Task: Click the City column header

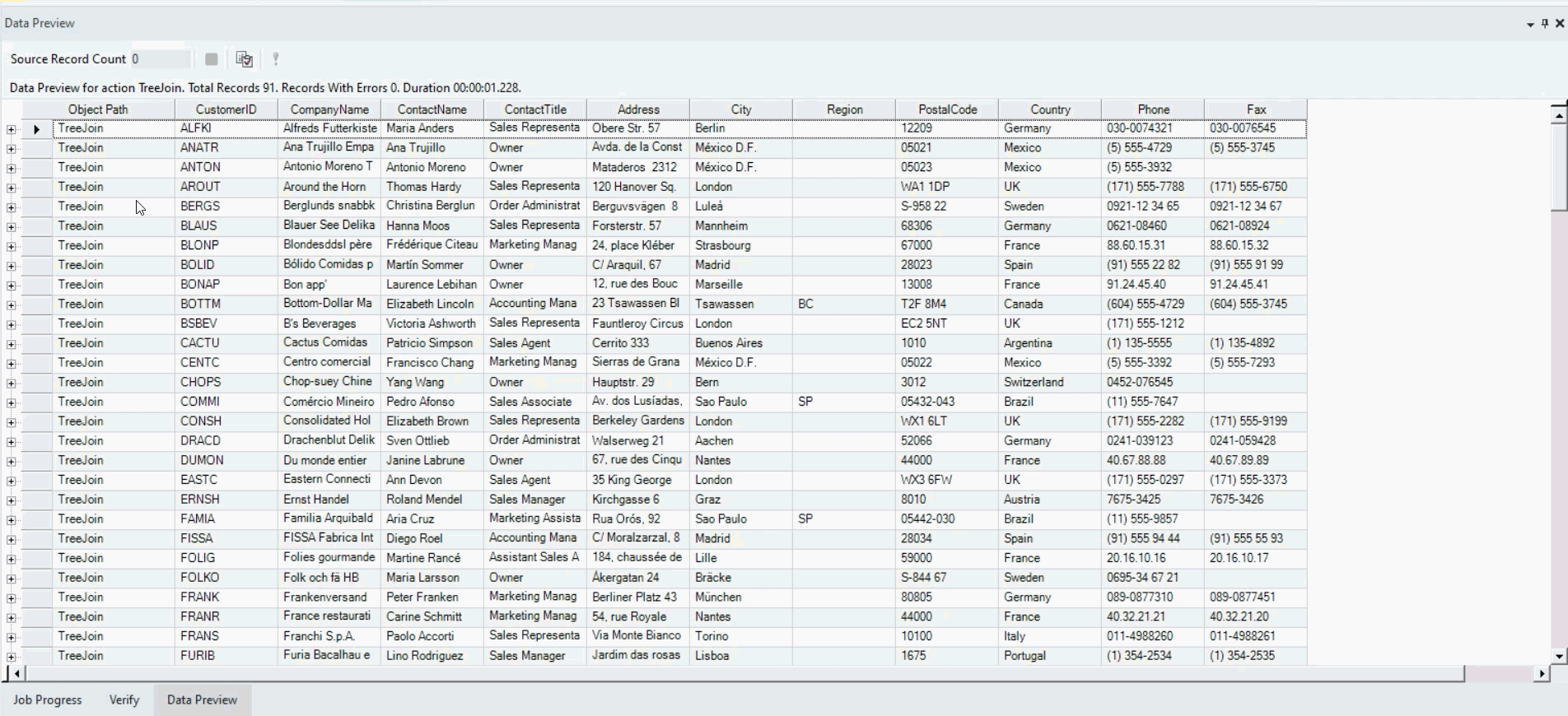Action: pos(741,109)
